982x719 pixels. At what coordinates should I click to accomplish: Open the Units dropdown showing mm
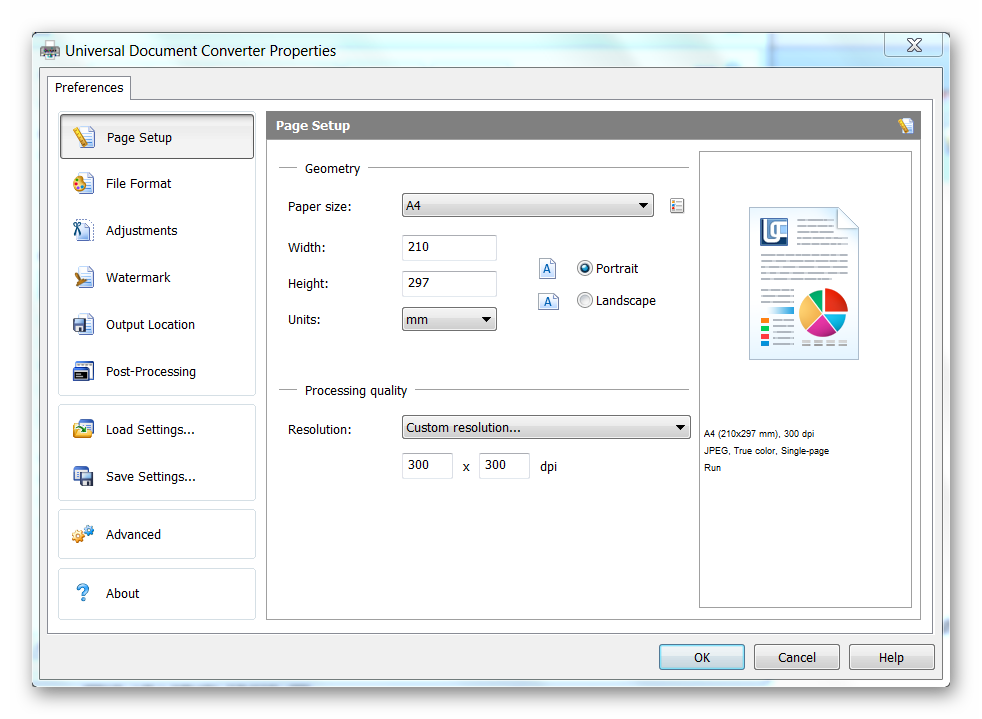(x=449, y=319)
